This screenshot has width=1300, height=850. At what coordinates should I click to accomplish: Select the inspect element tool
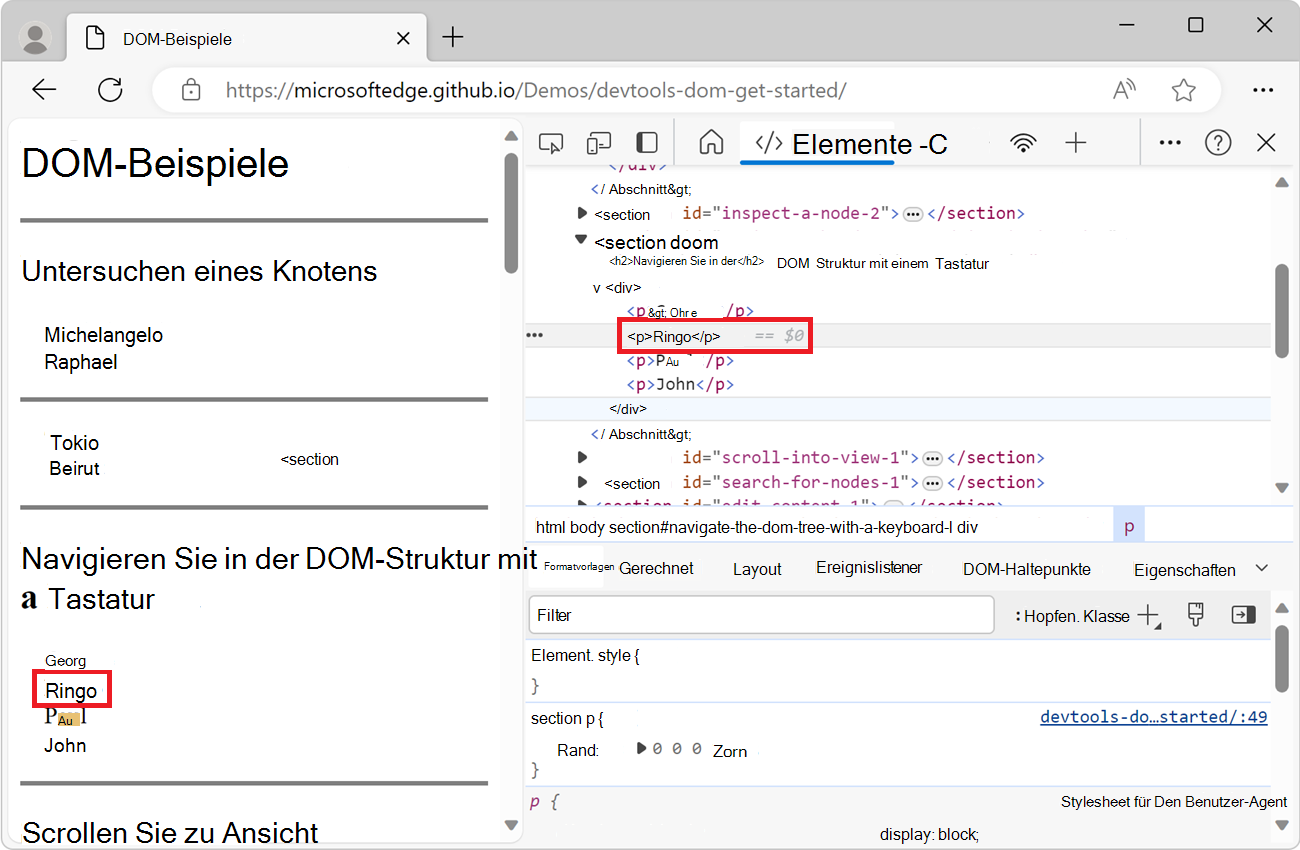point(551,142)
